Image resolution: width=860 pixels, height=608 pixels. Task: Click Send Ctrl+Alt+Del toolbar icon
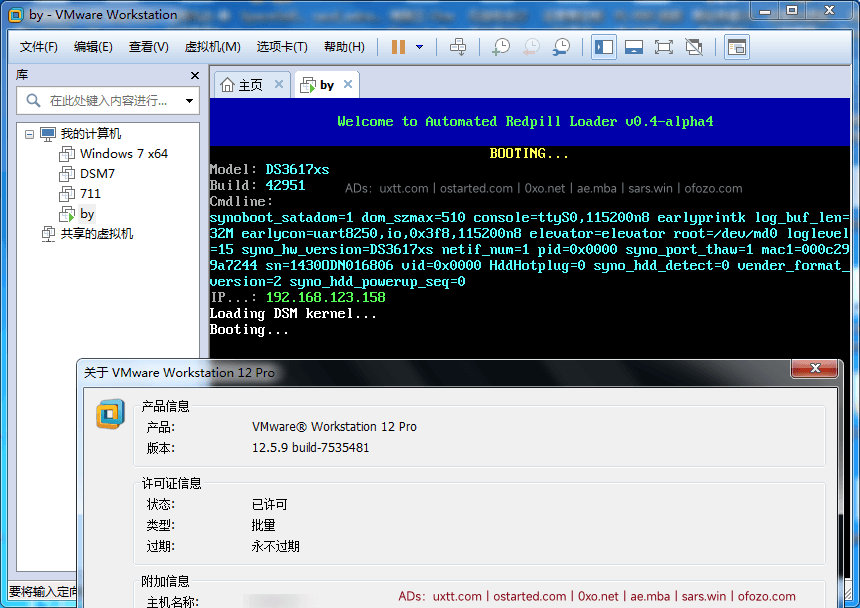click(458, 47)
